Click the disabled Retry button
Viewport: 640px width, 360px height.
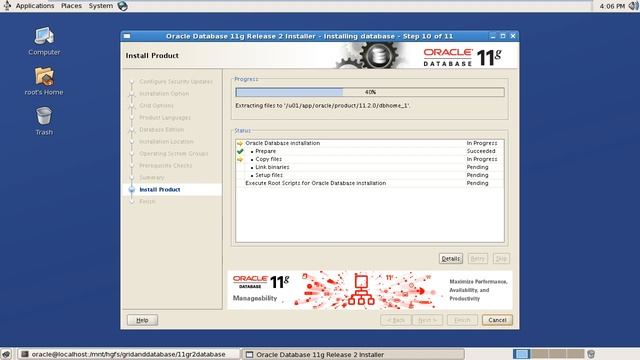tap(477, 258)
